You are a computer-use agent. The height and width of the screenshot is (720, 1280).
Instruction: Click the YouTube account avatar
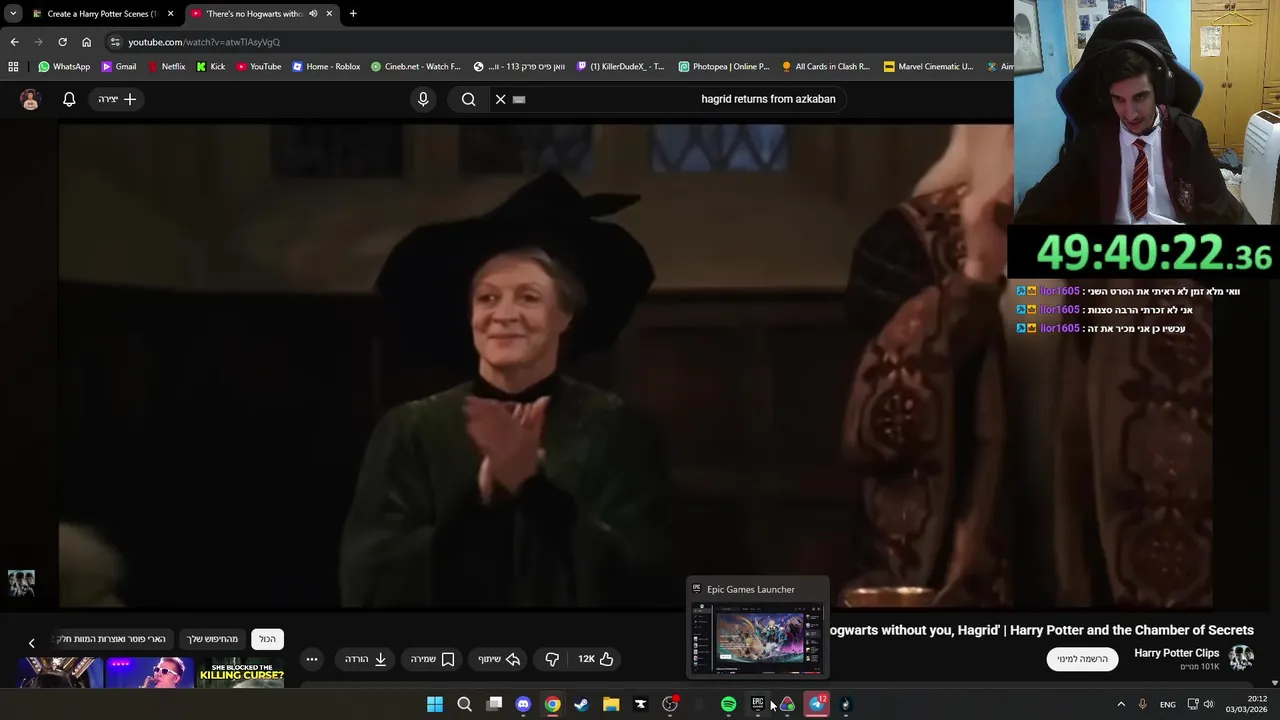(x=30, y=99)
